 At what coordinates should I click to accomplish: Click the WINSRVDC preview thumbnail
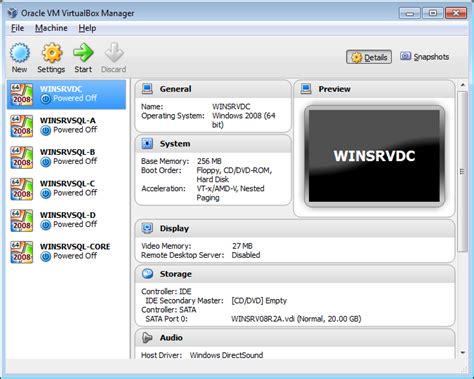[x=374, y=156]
